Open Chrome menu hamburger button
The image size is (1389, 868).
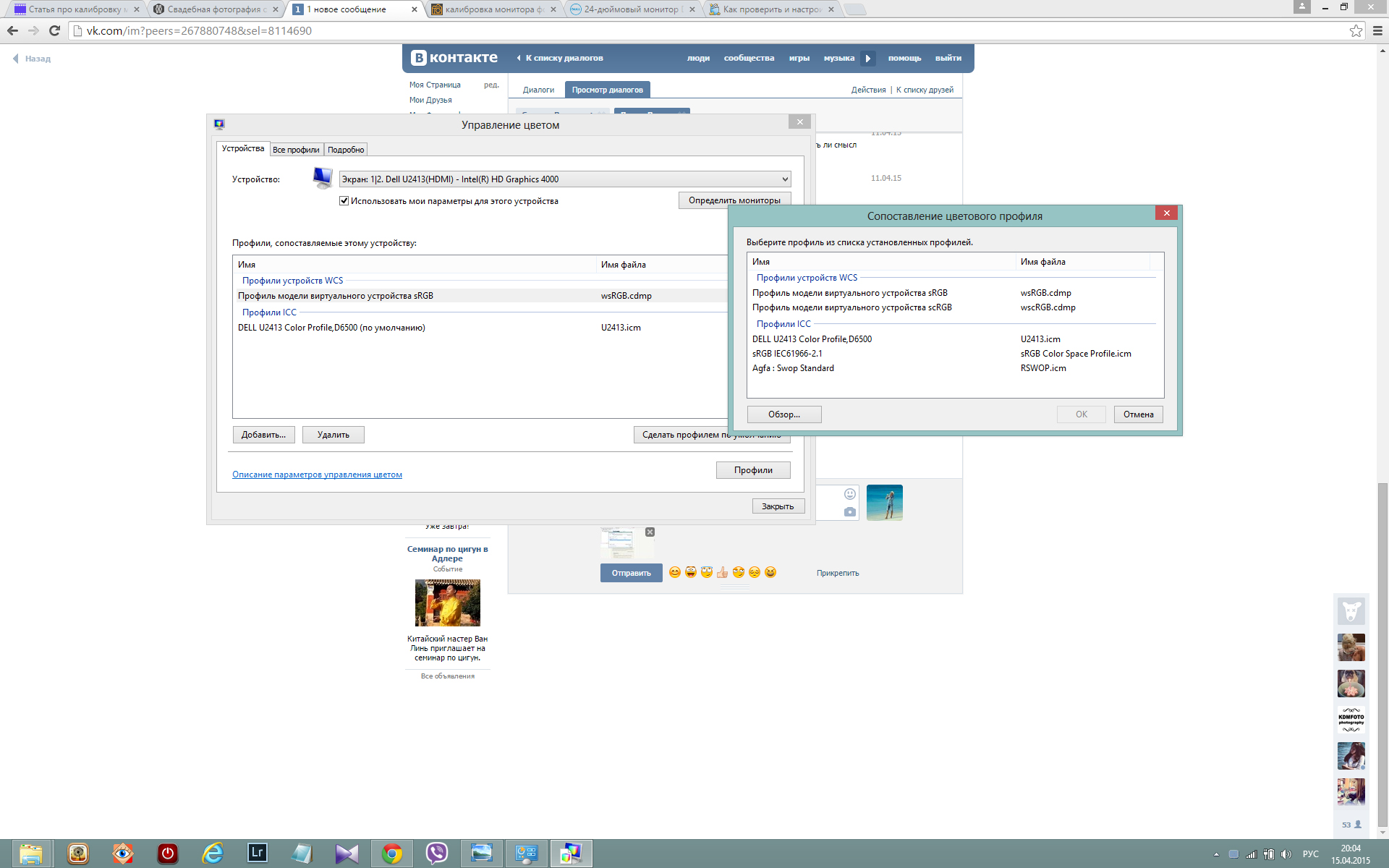tap(1377, 30)
